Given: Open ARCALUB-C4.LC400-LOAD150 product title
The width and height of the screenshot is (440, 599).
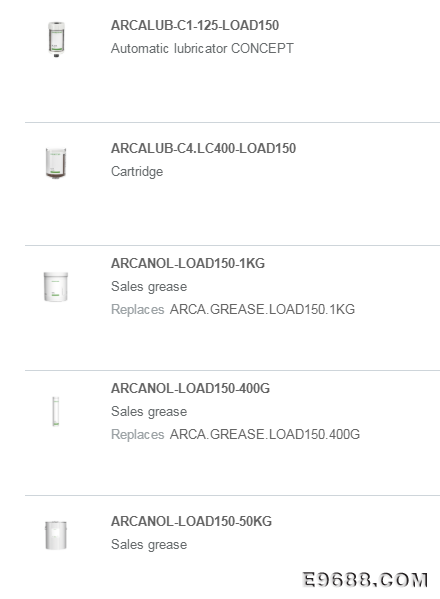Looking at the screenshot, I should click(x=203, y=148).
